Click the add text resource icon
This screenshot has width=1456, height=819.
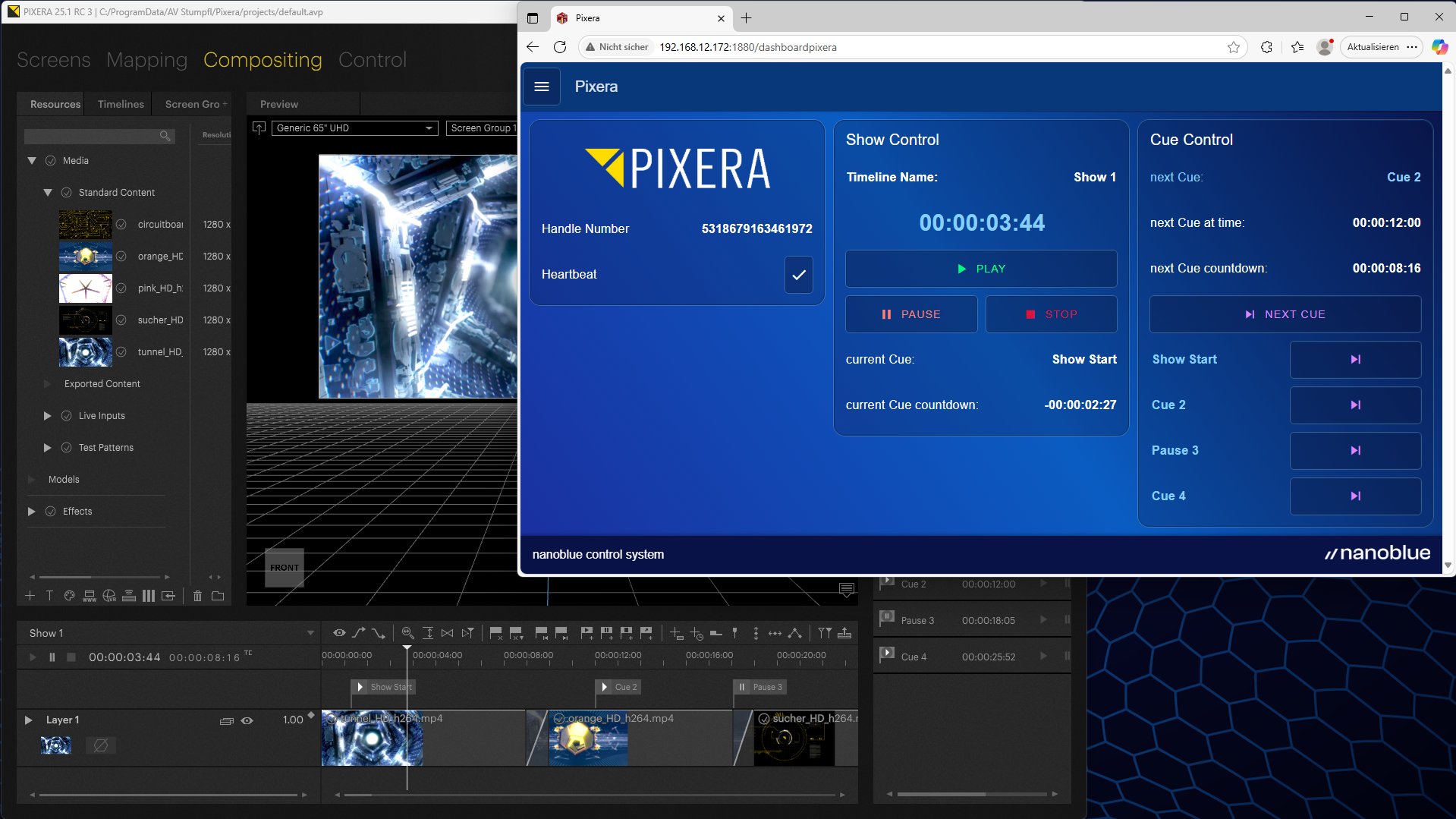(x=50, y=596)
